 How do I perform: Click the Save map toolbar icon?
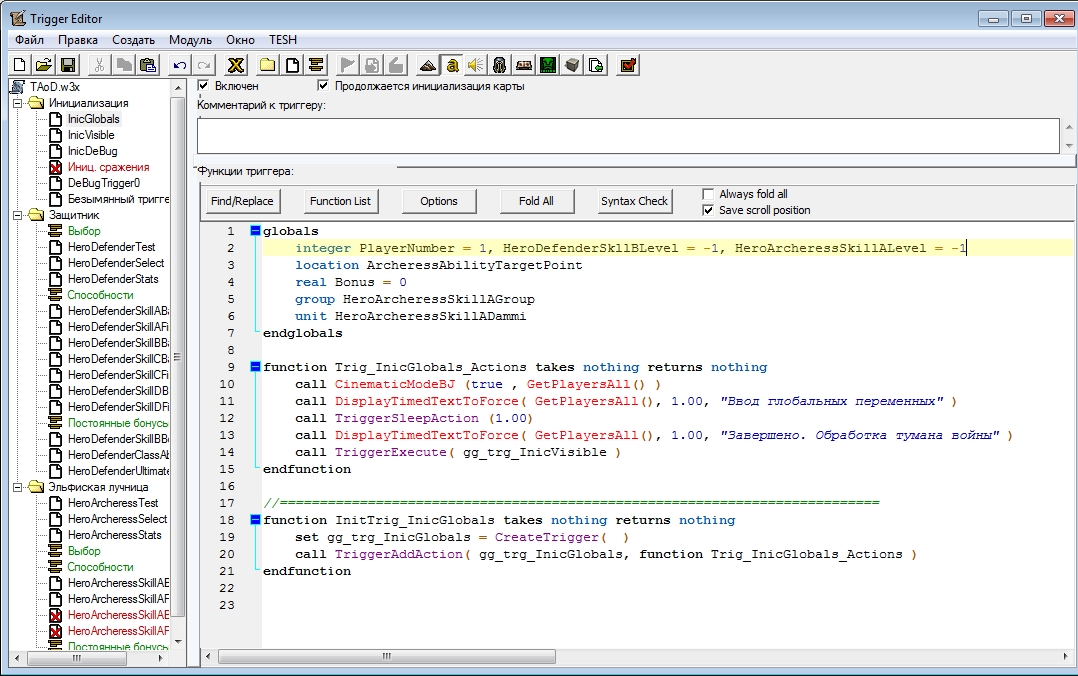[x=68, y=65]
